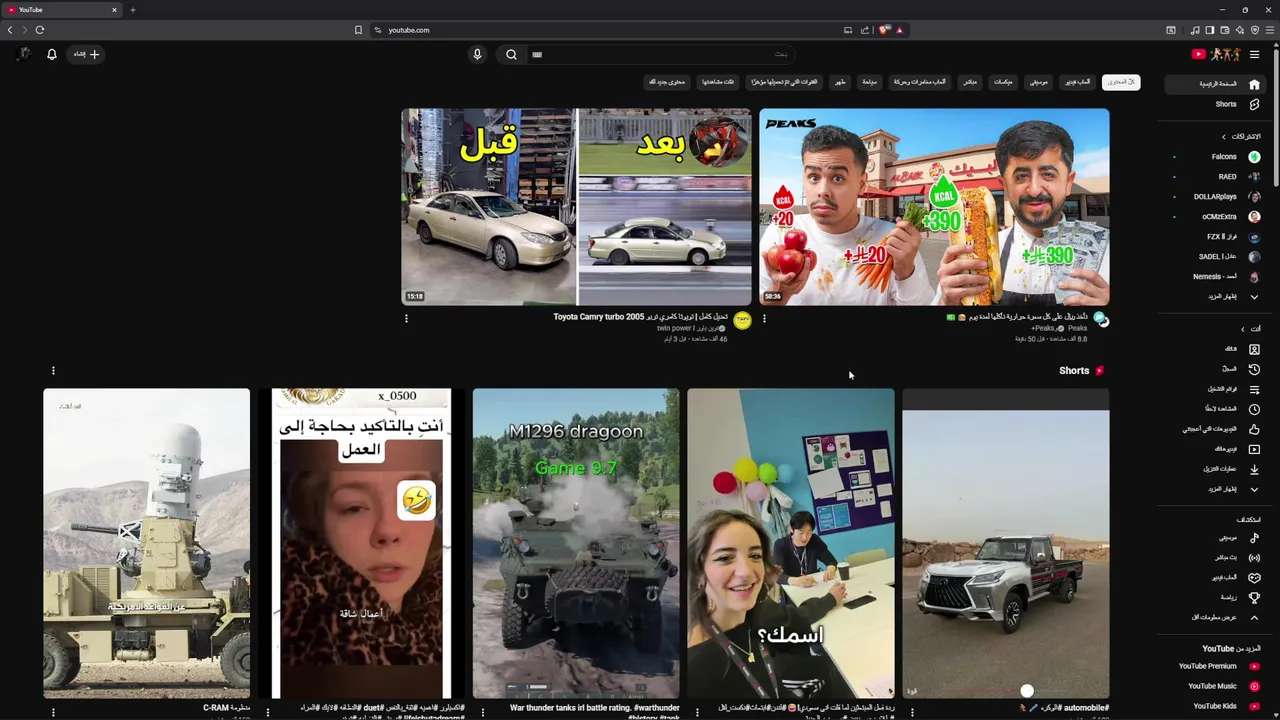
Task: Open Liked videos thumbs-up icon
Action: coord(1254,429)
